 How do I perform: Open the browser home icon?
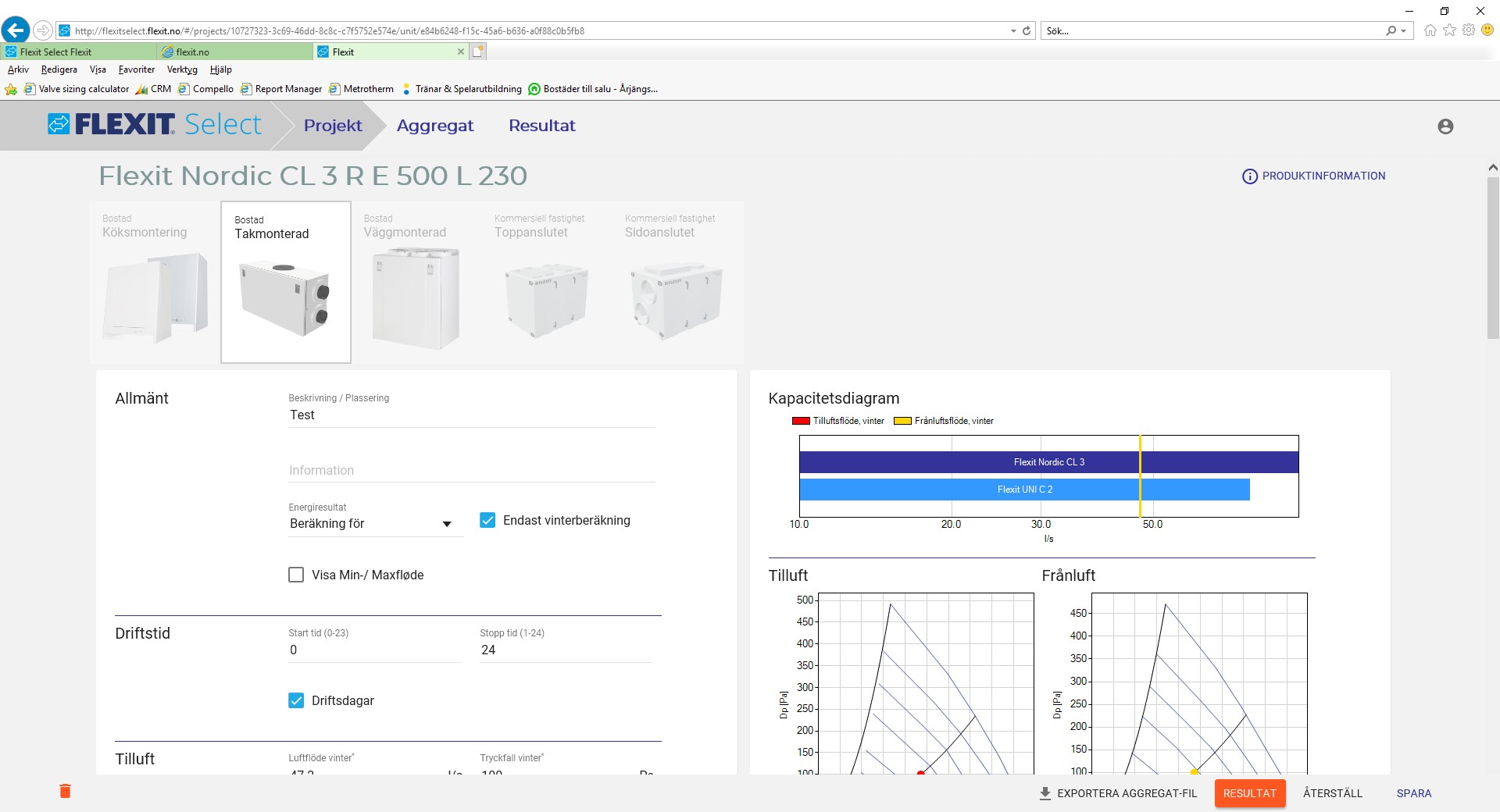pos(1430,30)
